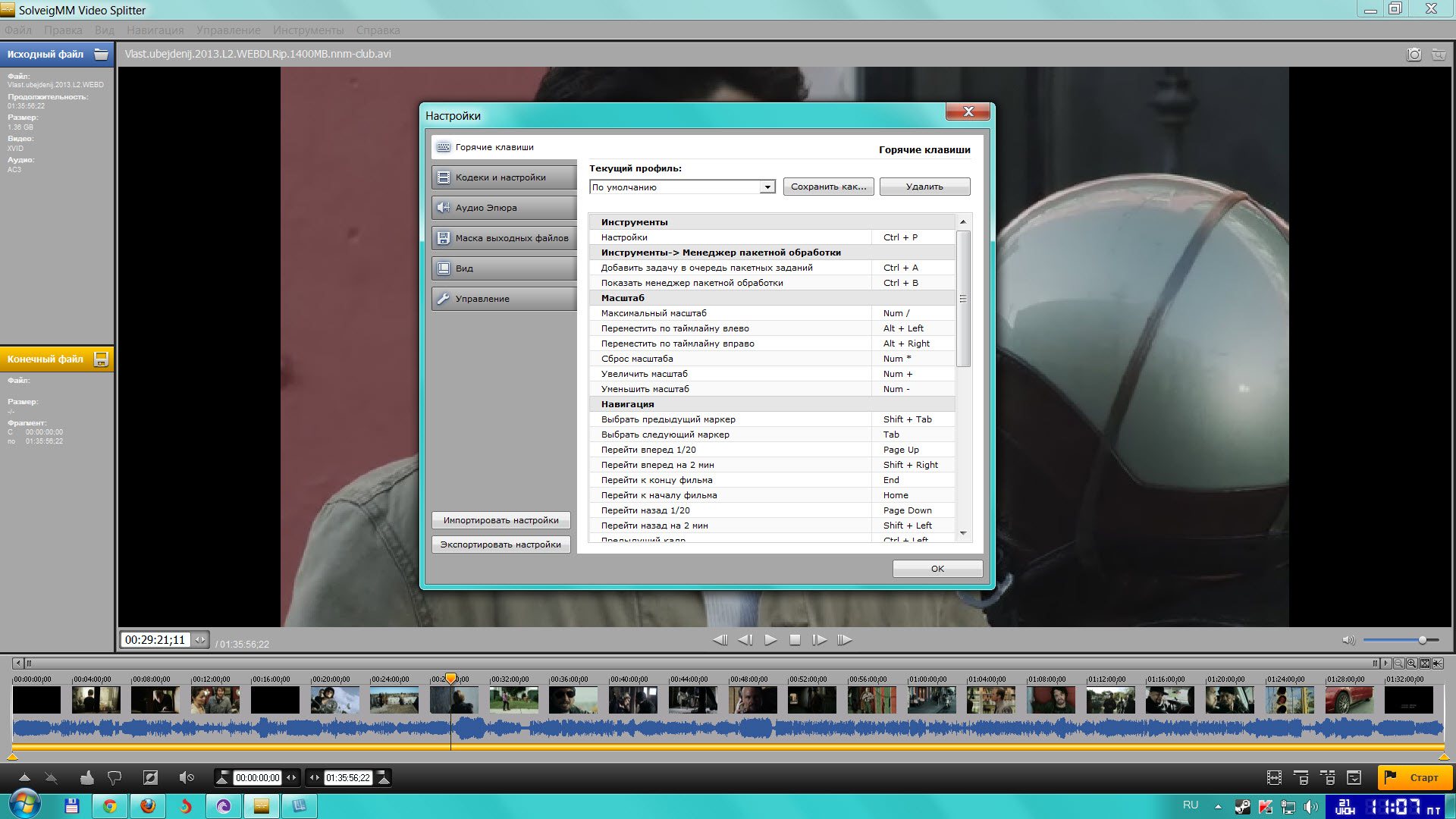
Task: Click the Сохранить как... button
Action: tap(828, 187)
